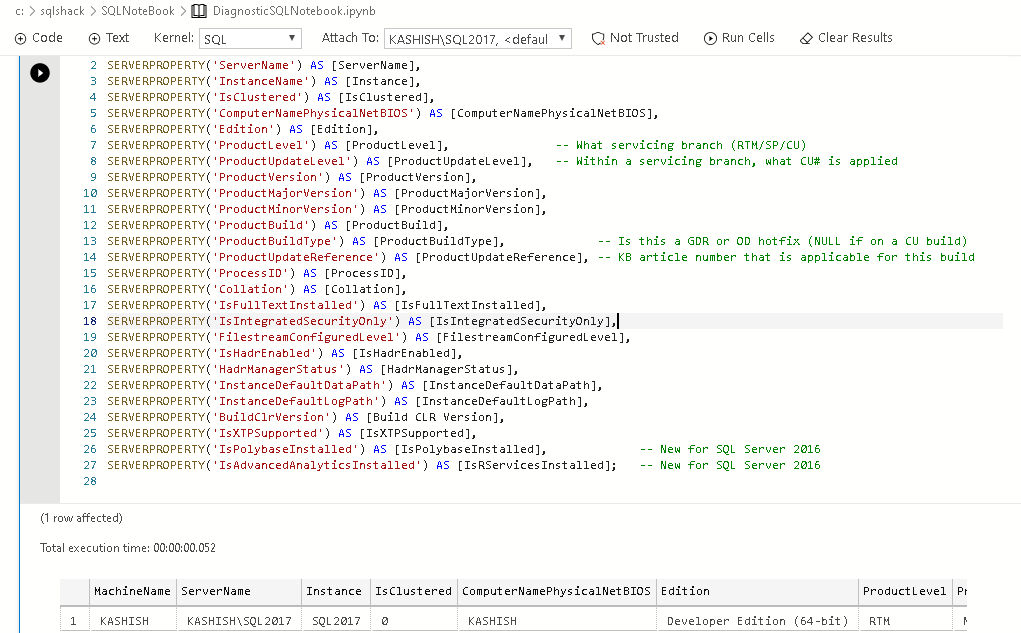Click the c: drive breadcrumb

(20, 11)
